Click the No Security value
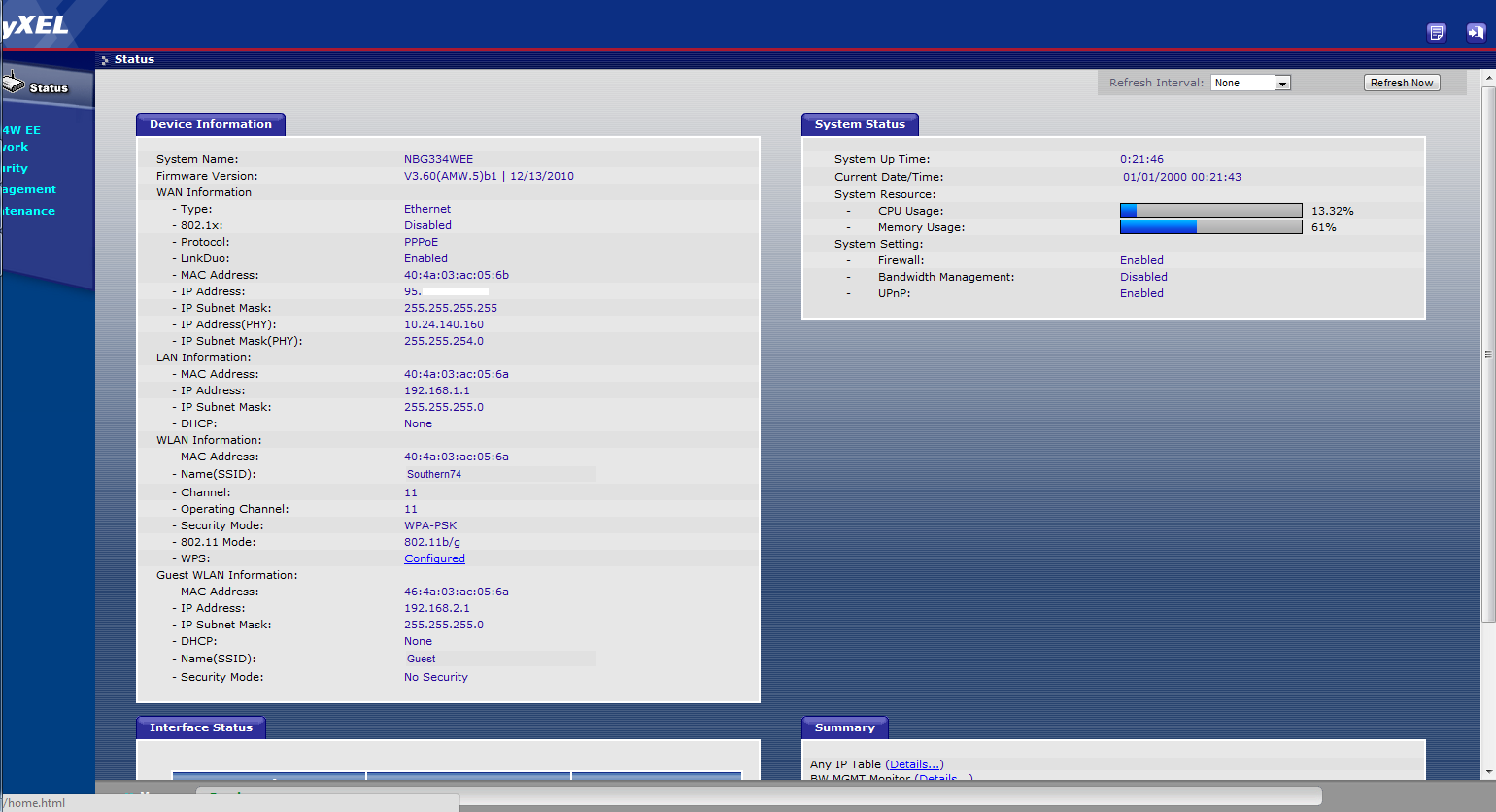 coord(436,677)
